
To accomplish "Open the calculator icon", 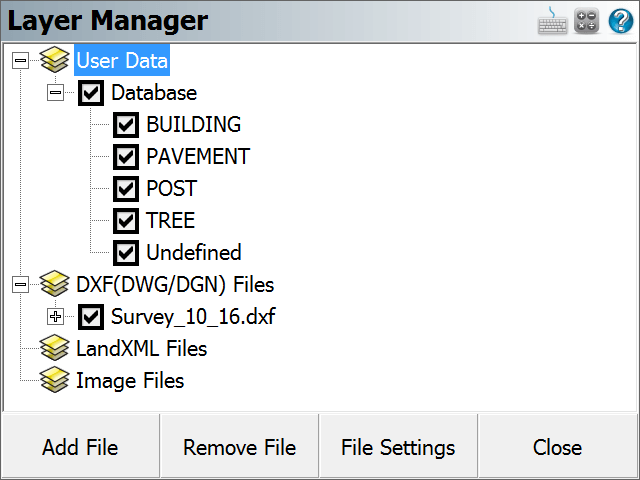I will point(587,20).
